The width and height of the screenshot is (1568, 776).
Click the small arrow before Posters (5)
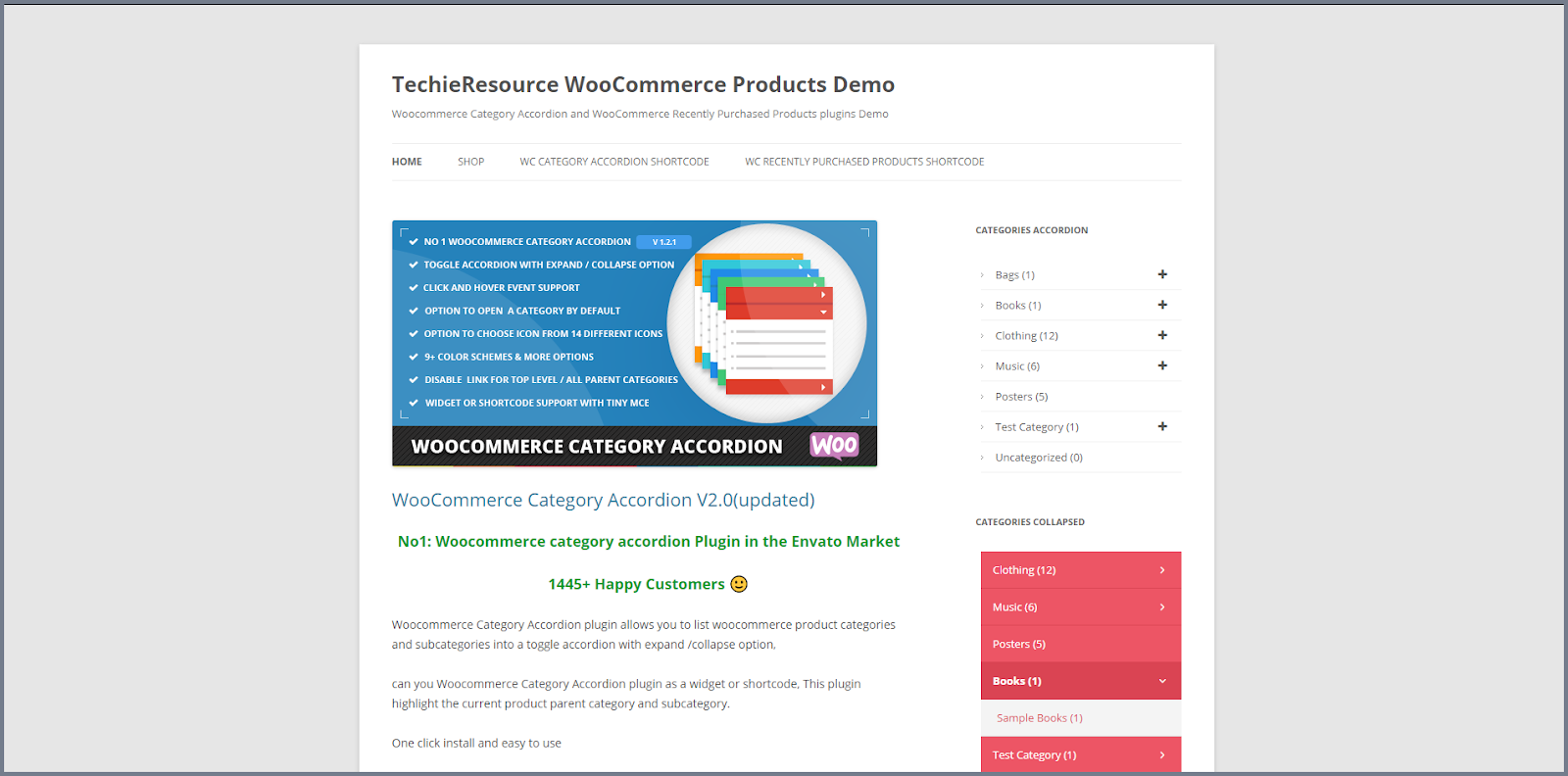(x=982, y=397)
